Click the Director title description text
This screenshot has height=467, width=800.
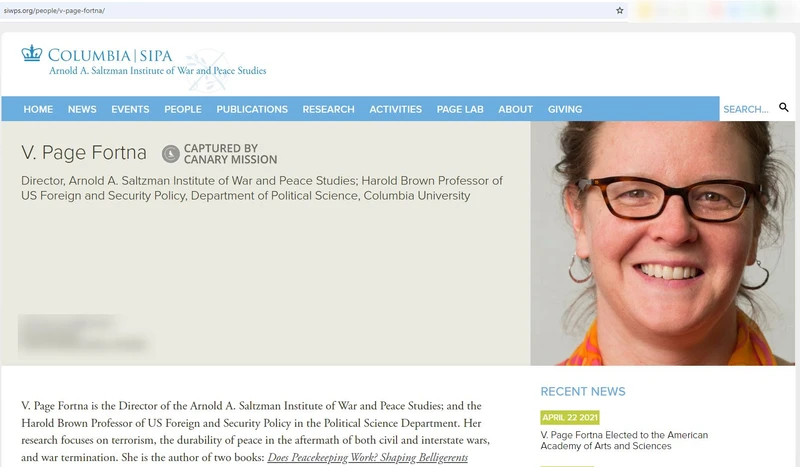point(262,188)
